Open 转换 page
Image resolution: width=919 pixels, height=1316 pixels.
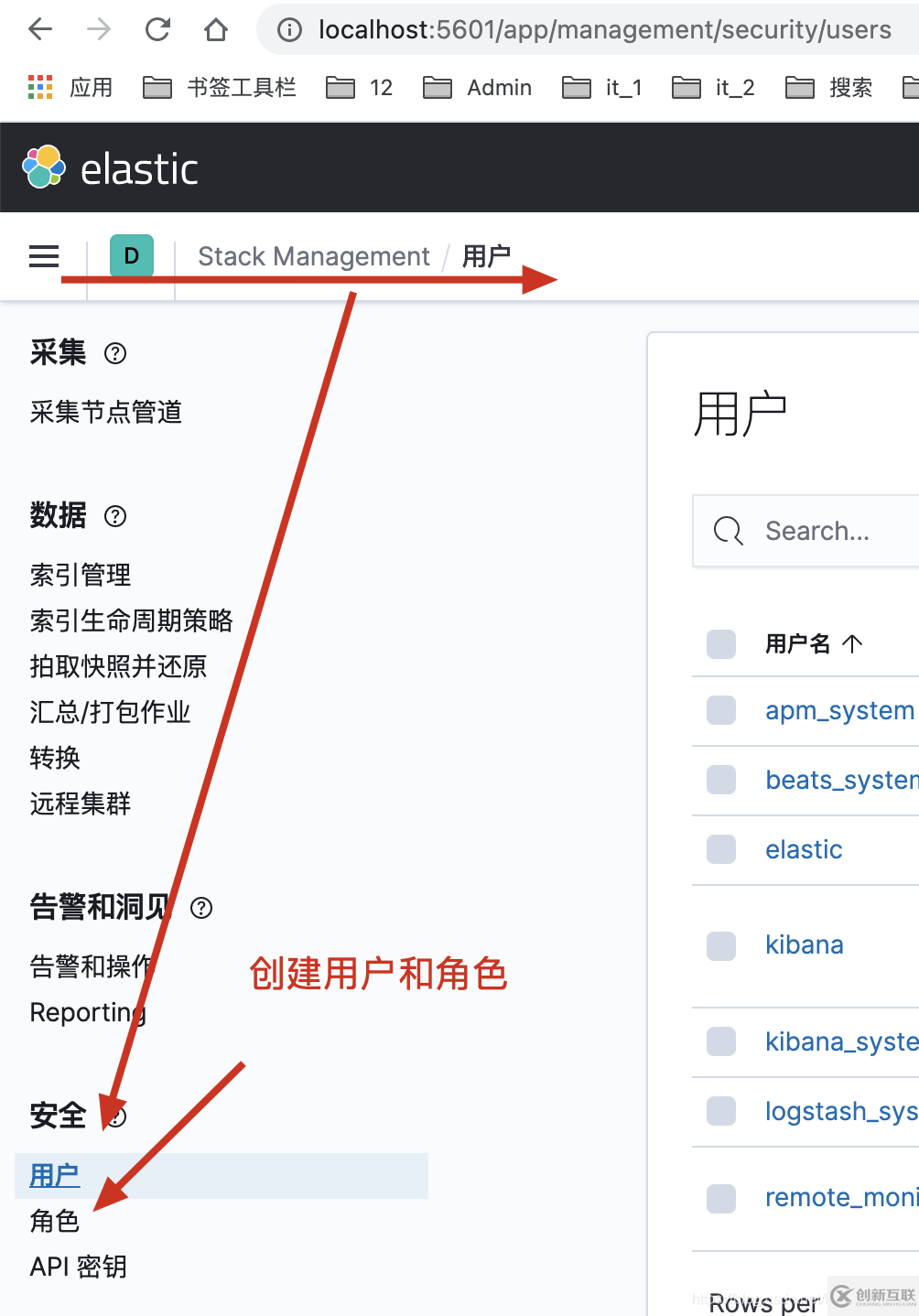click(55, 758)
